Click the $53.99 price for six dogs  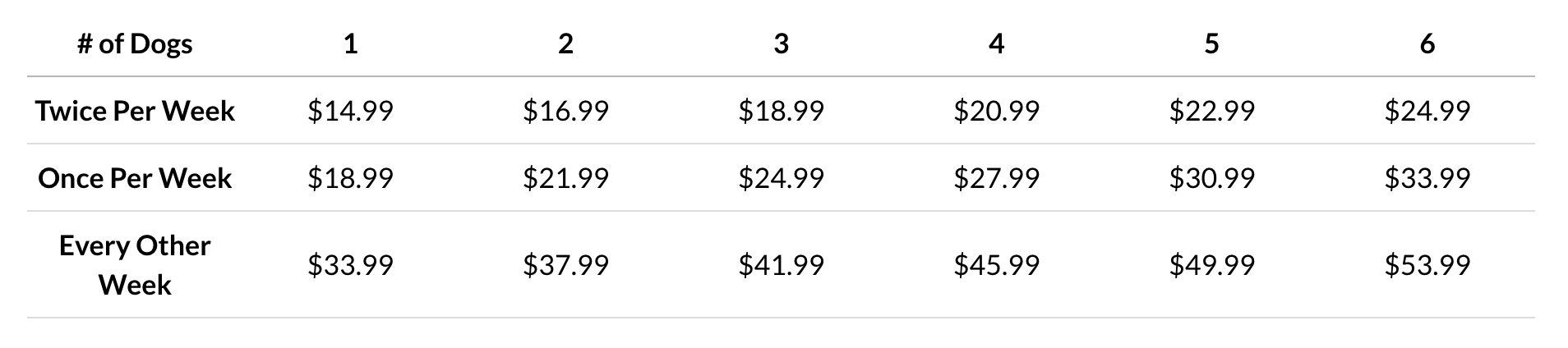(x=1427, y=265)
